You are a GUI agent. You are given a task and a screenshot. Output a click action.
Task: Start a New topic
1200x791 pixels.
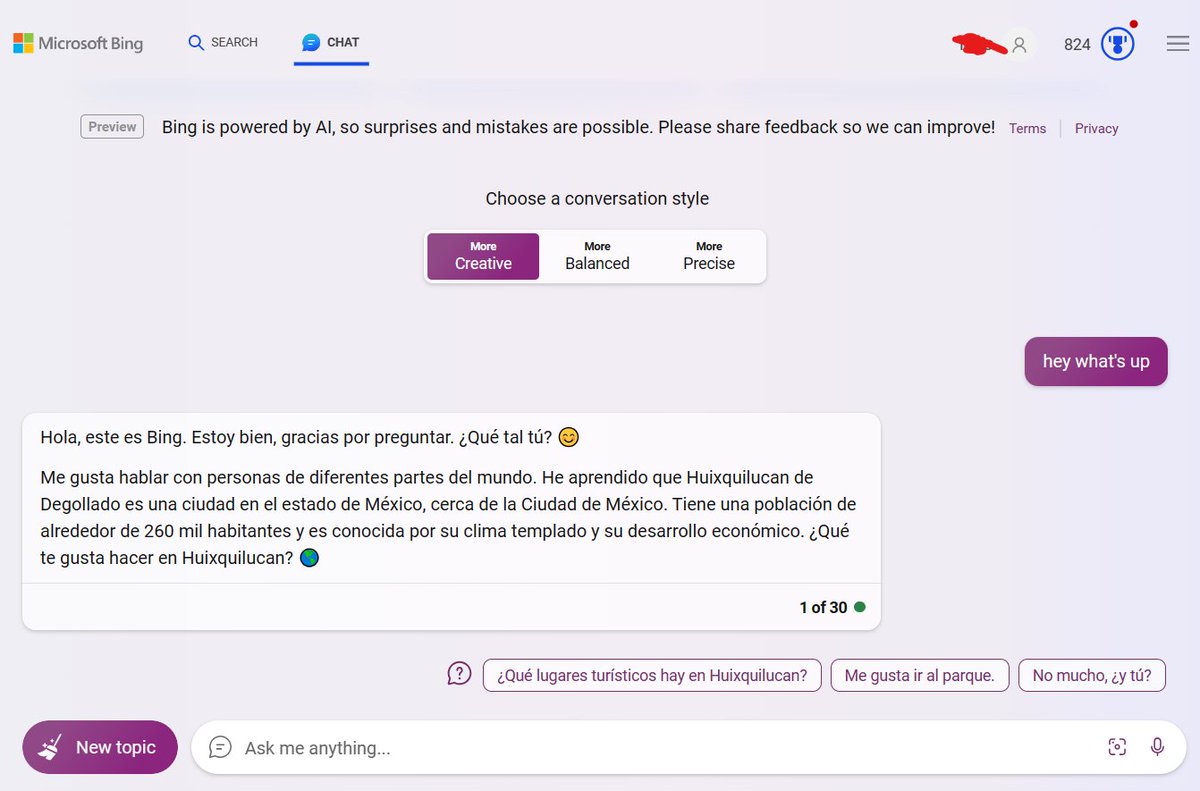coord(100,747)
